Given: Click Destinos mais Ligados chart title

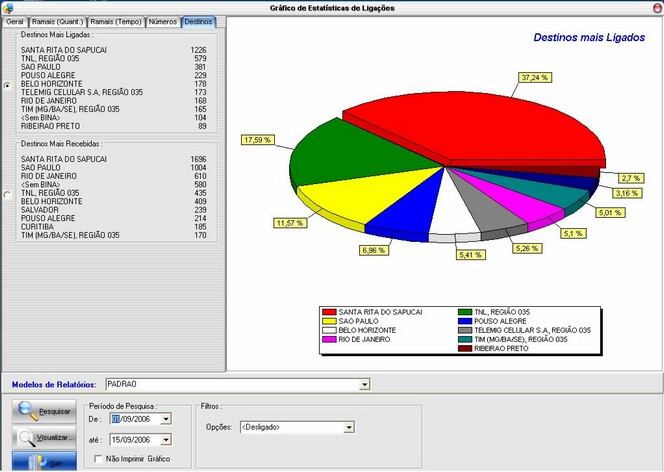Looking at the screenshot, I should pyautogui.click(x=589, y=37).
